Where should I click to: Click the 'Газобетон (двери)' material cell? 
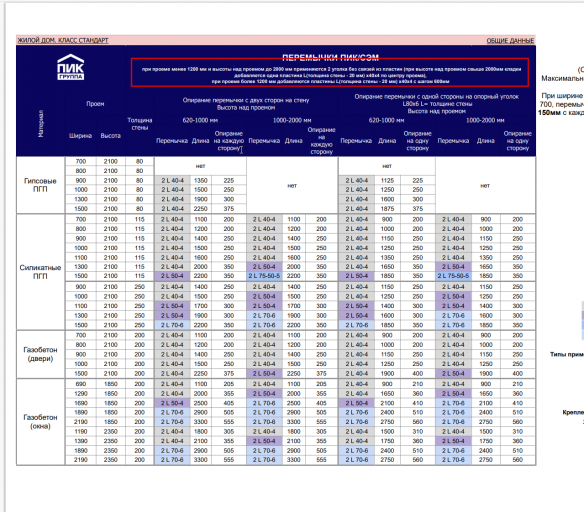[x=40, y=354]
